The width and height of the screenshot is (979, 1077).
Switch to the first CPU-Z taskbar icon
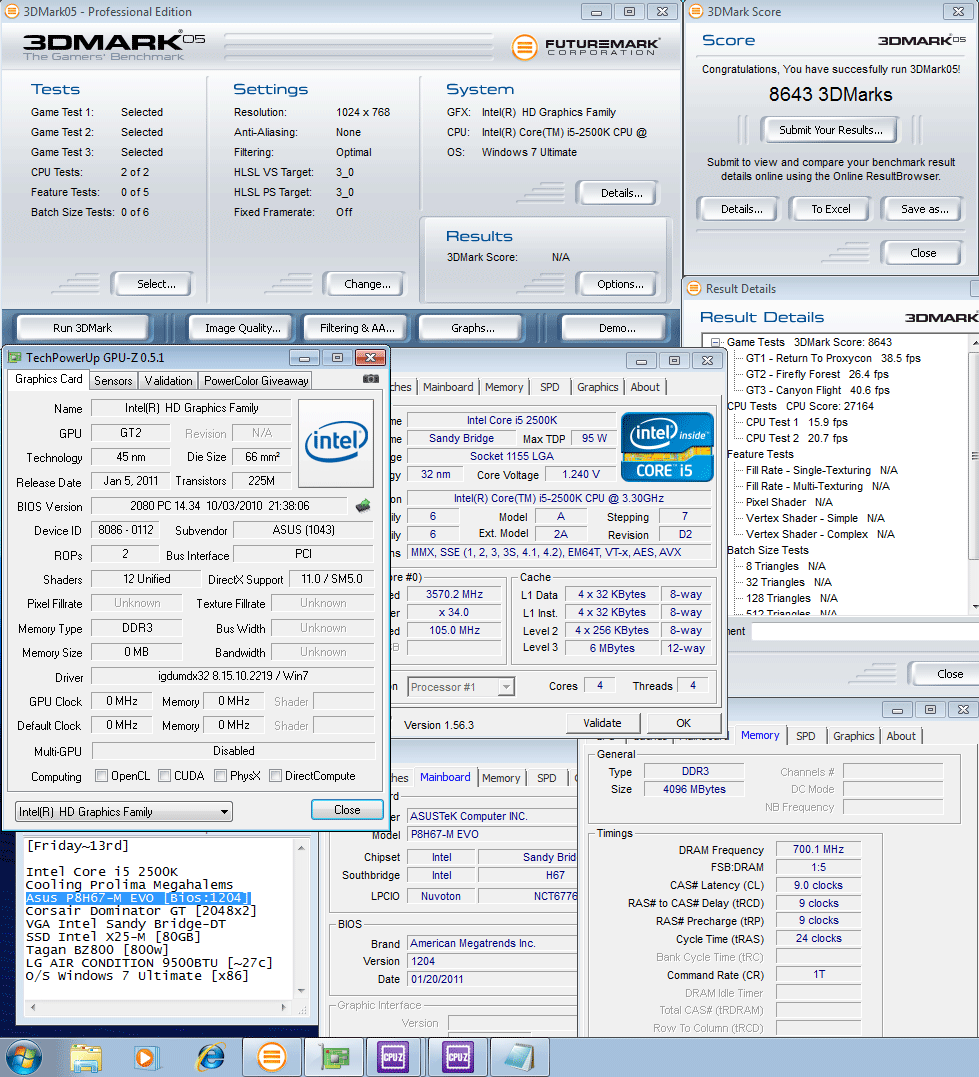click(x=393, y=1057)
